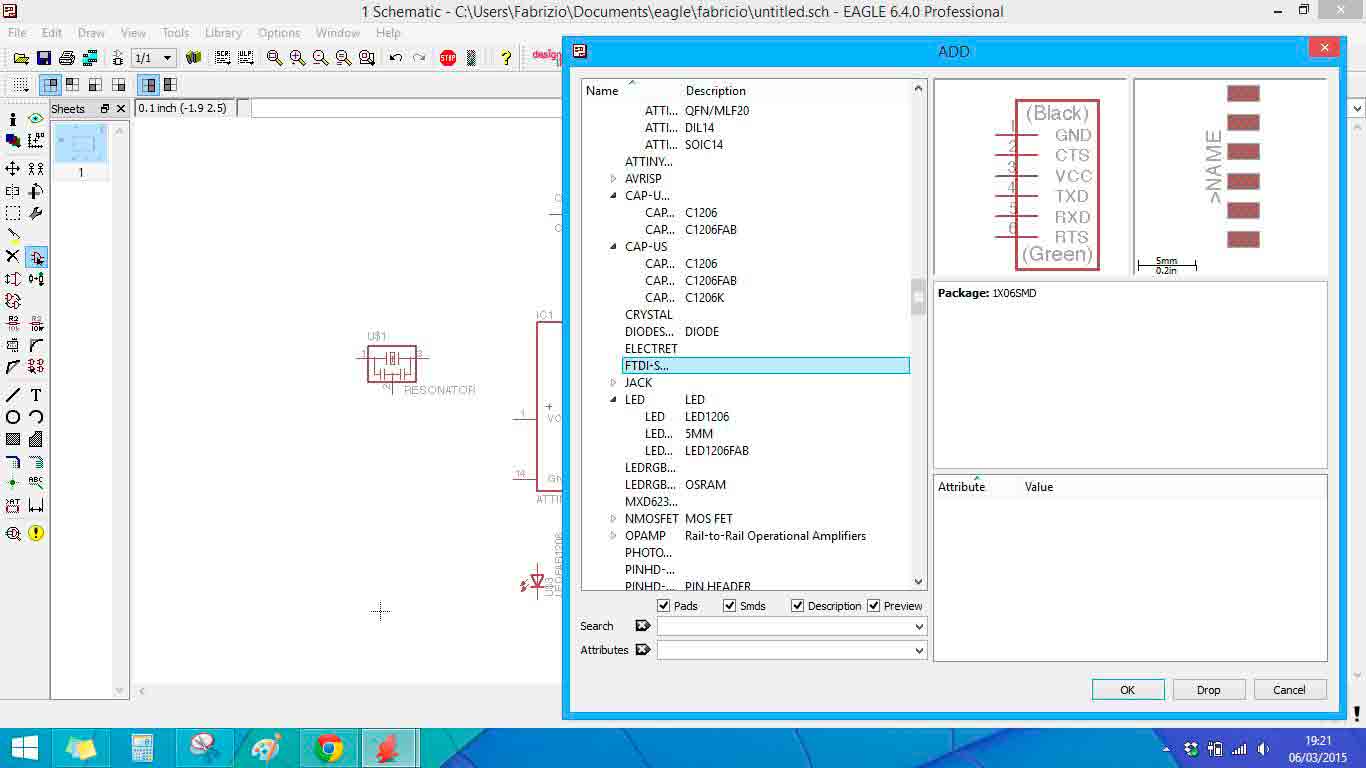Click the Undo arrow icon
The height and width of the screenshot is (768, 1366).
point(396,58)
